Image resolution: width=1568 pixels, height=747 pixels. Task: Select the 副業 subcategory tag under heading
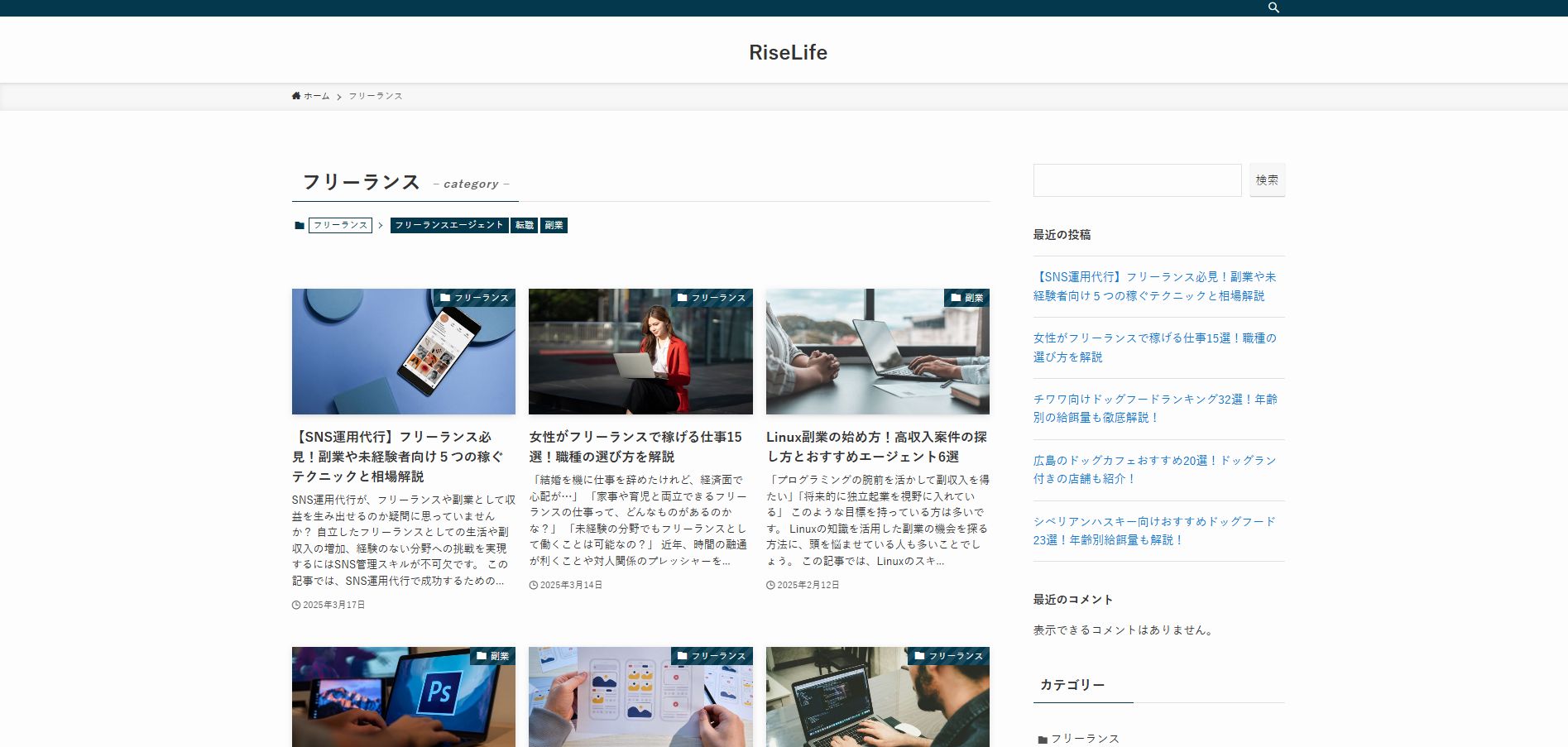click(554, 225)
